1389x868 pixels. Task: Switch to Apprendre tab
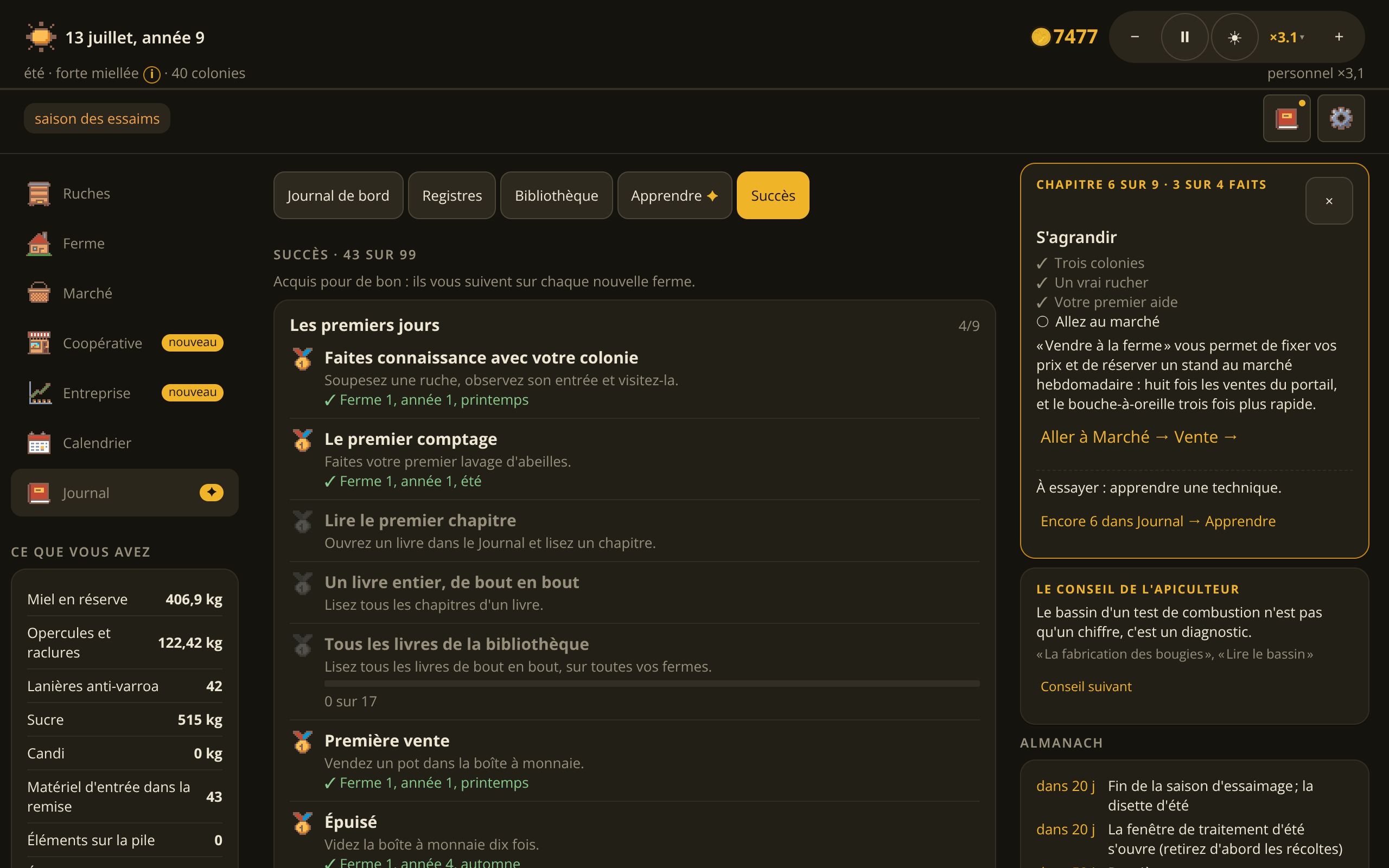click(x=674, y=195)
